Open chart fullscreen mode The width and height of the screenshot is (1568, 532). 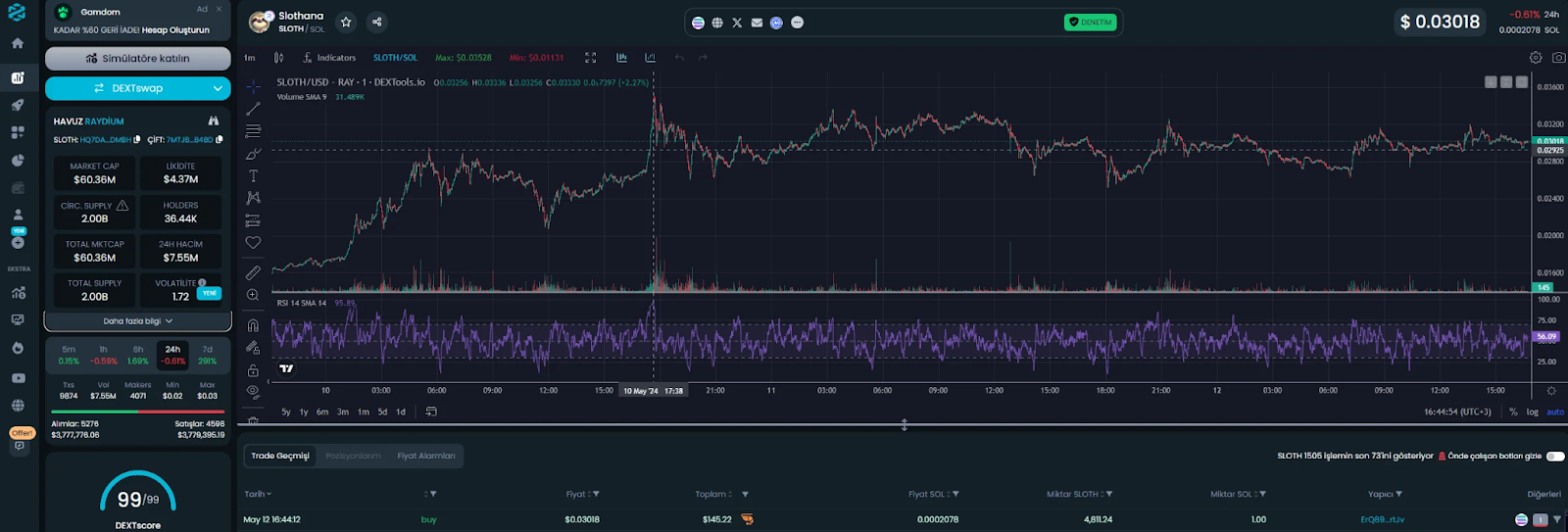[590, 58]
